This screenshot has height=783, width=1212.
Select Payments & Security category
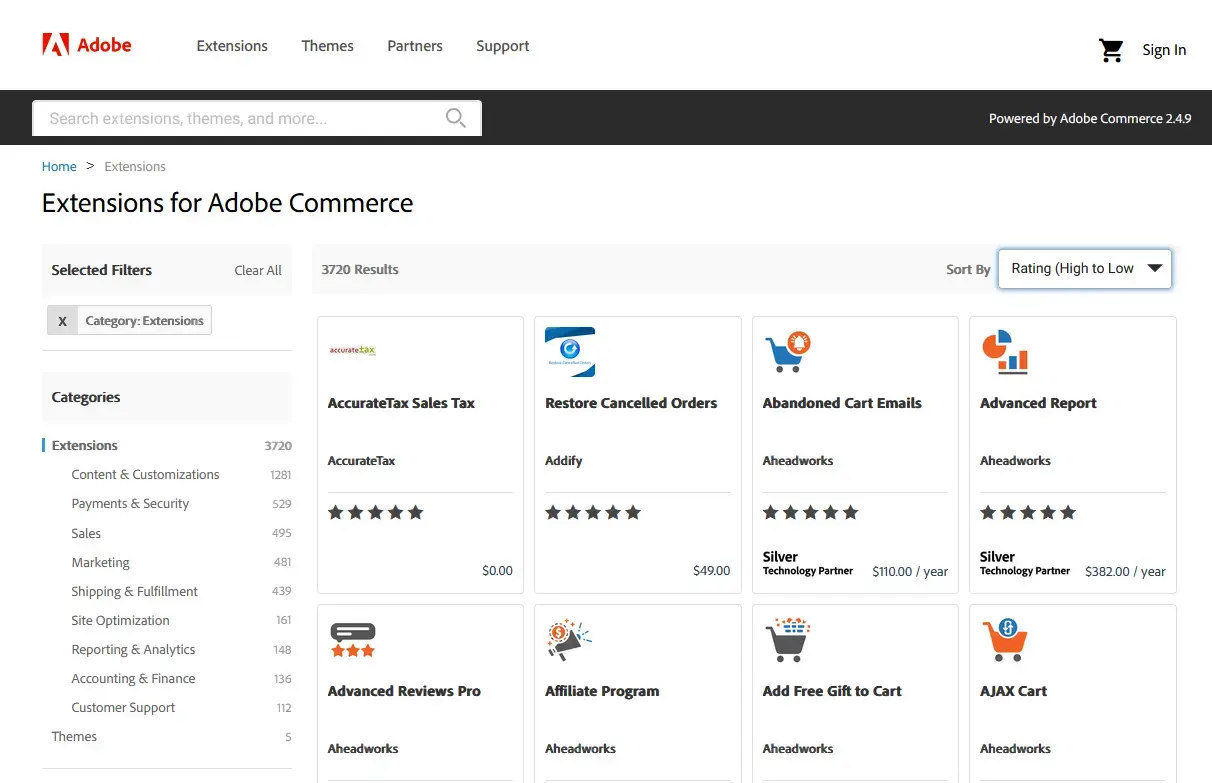tap(130, 504)
